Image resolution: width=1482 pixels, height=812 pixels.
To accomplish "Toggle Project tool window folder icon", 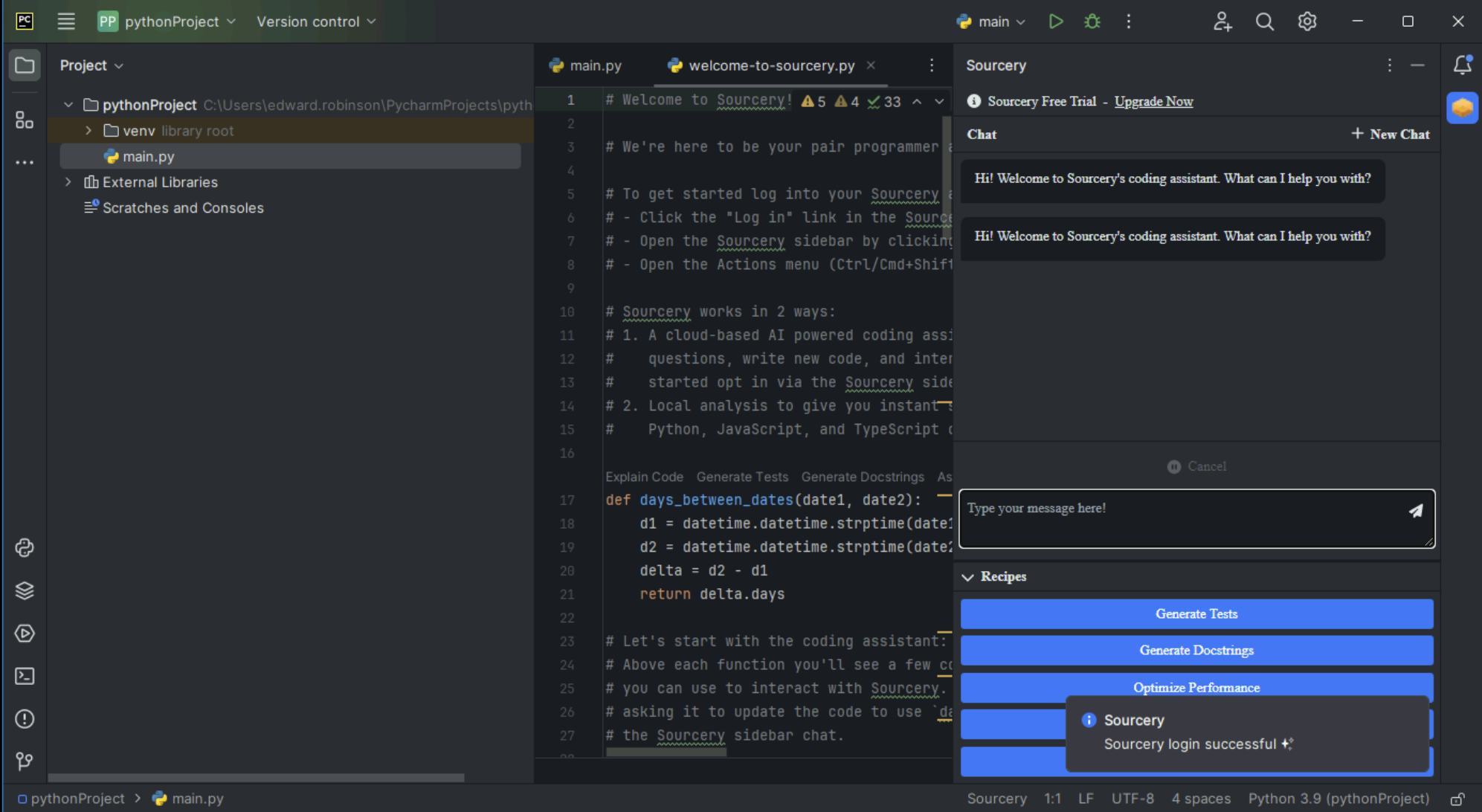I will click(x=25, y=65).
